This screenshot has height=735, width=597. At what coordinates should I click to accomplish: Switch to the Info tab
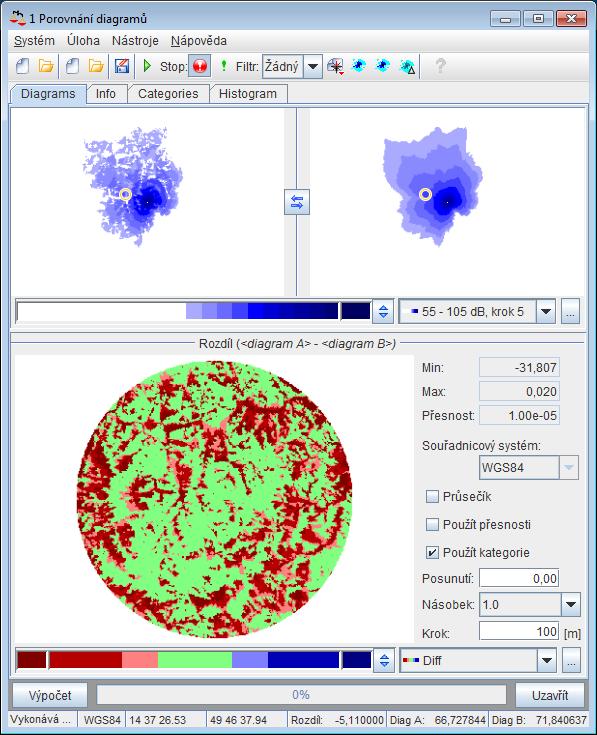coord(106,94)
